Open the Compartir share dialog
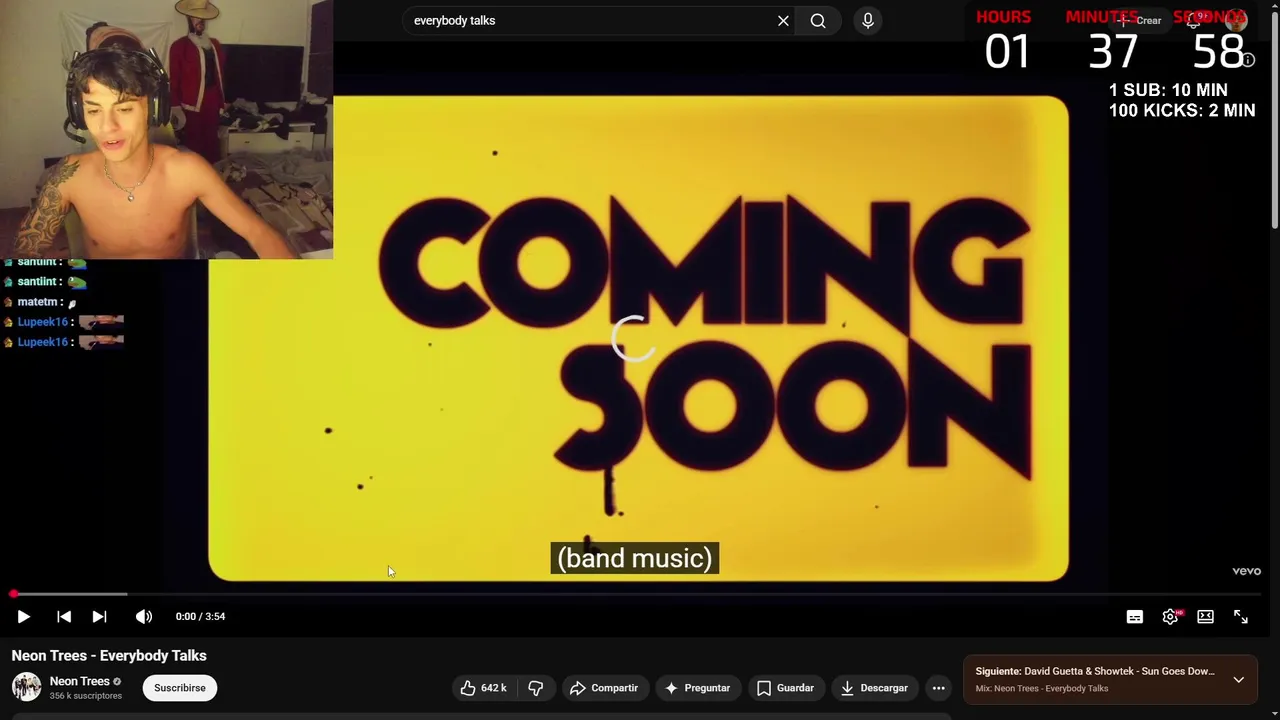Viewport: 1280px width, 720px height. [x=603, y=688]
